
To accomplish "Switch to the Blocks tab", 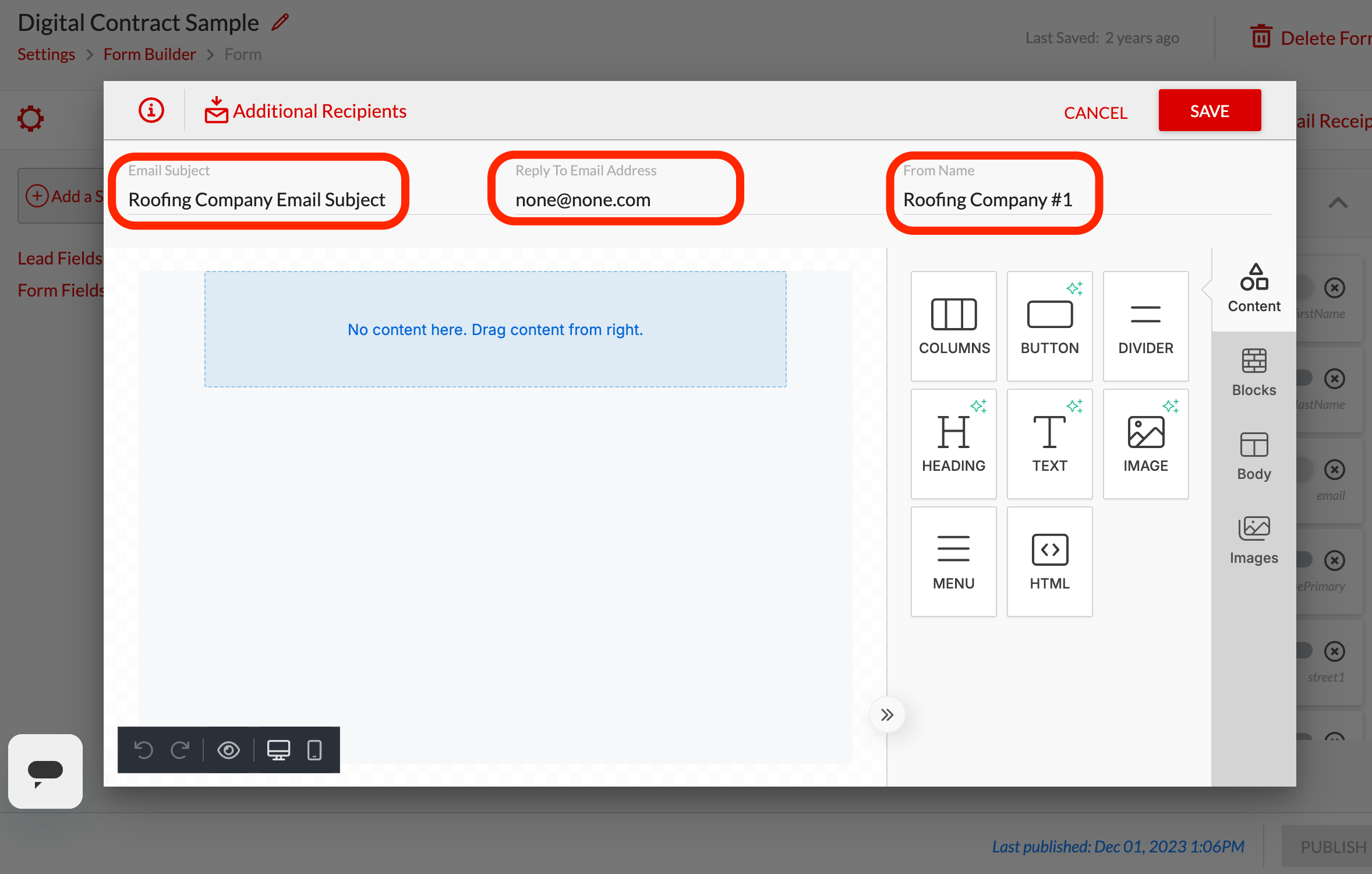I will click(1254, 373).
